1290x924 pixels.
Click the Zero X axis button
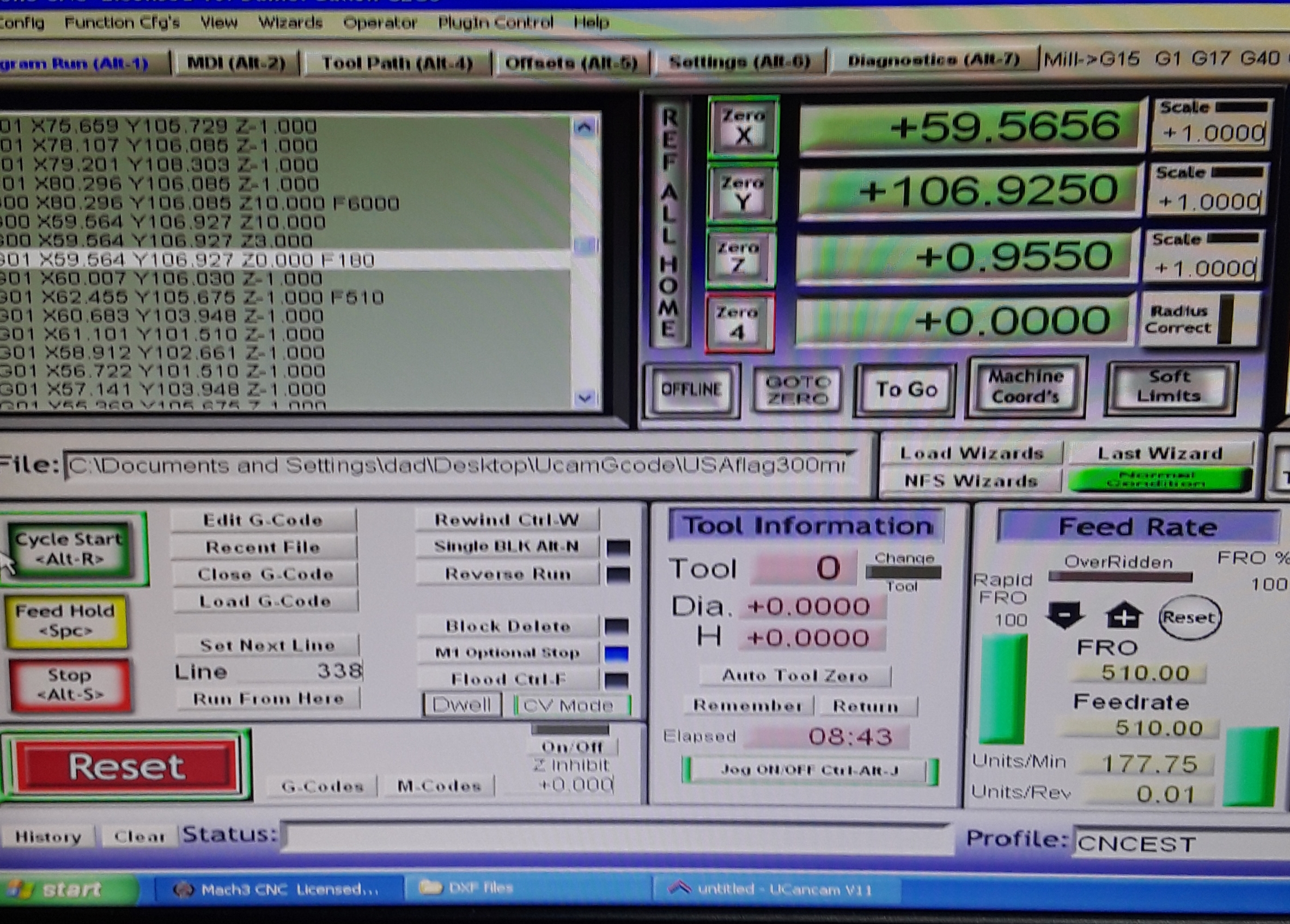point(743,127)
